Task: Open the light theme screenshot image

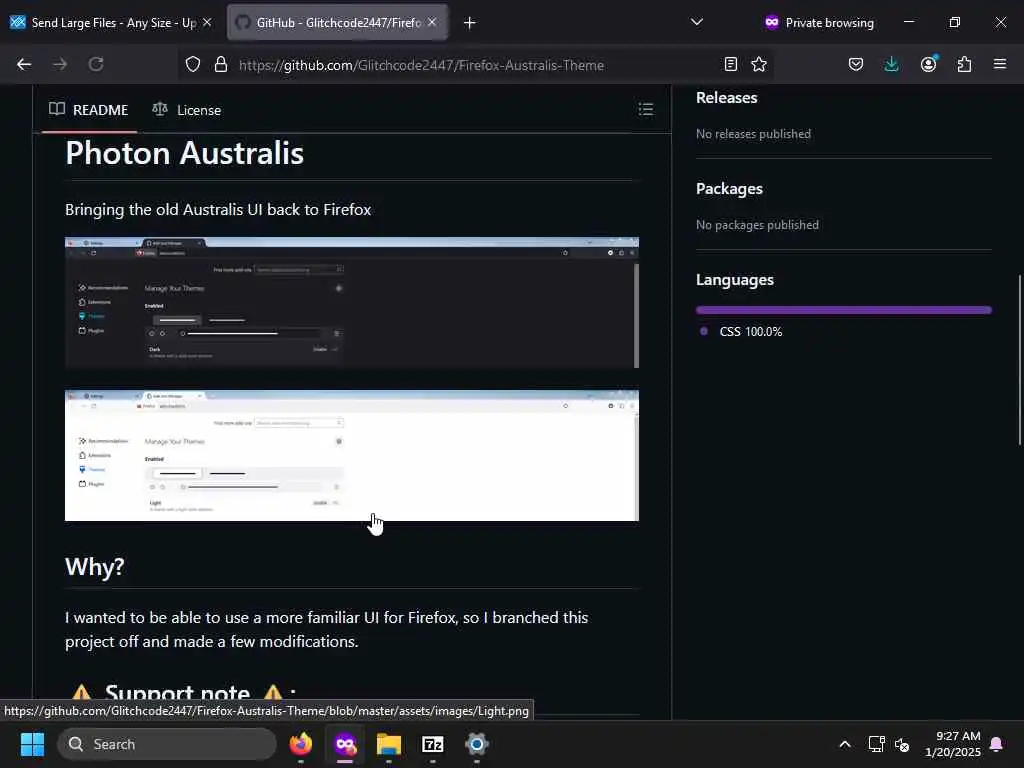Action: coord(351,455)
